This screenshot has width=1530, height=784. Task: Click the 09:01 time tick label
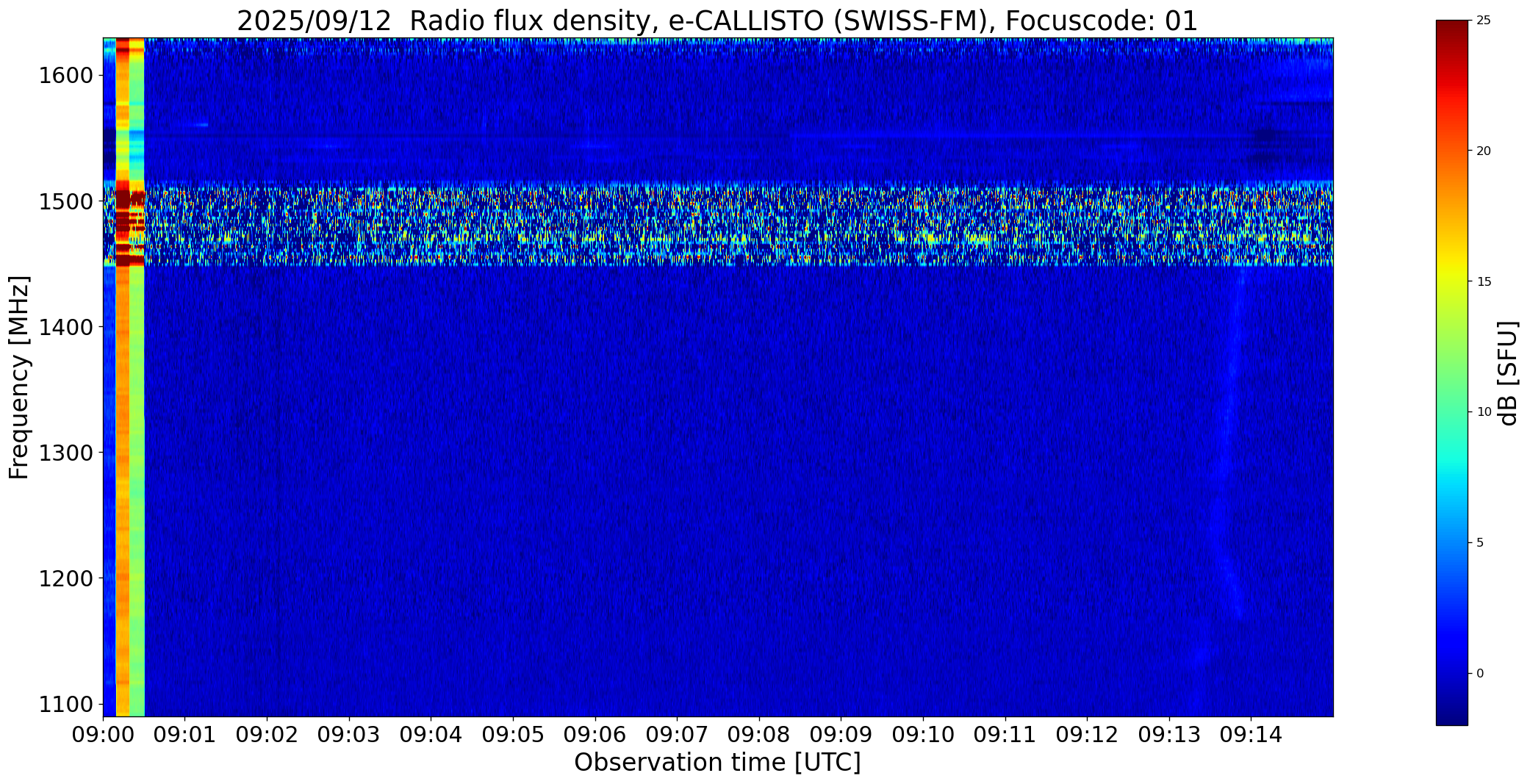click(x=185, y=735)
